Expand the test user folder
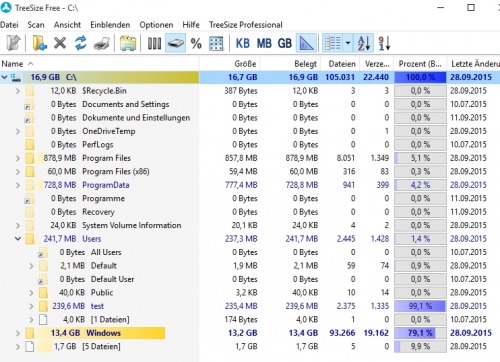 click(31, 306)
